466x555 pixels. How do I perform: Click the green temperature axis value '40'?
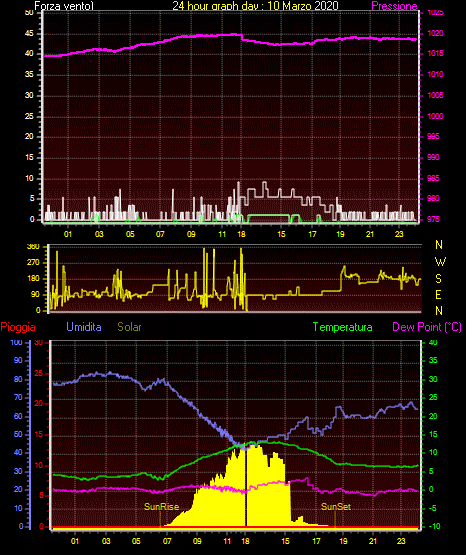(x=433, y=342)
